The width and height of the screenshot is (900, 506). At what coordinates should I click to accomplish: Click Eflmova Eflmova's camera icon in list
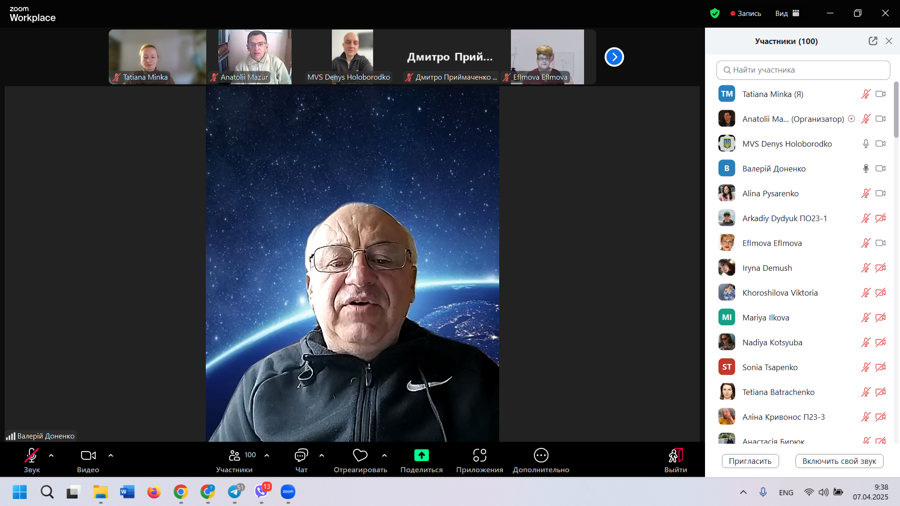click(880, 243)
